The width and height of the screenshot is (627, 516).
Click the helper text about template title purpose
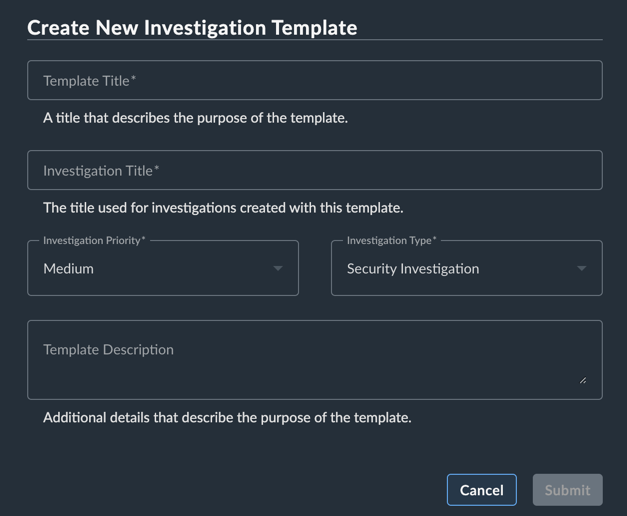pyautogui.click(x=196, y=118)
